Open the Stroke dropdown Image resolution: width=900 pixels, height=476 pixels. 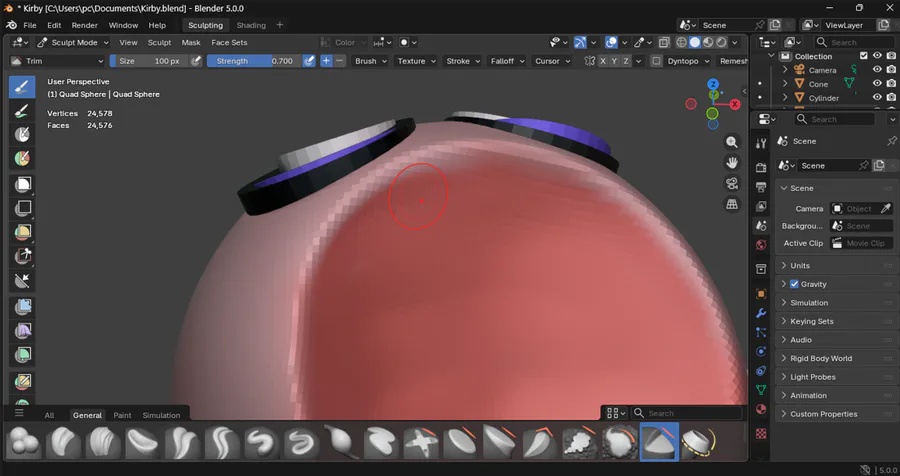(463, 61)
